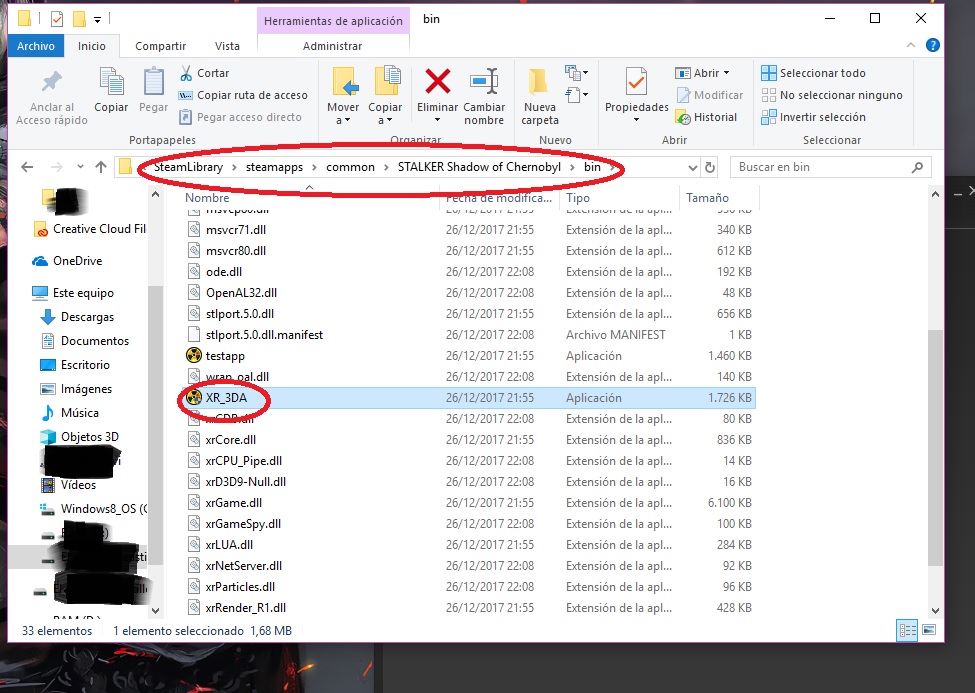Image resolution: width=975 pixels, height=693 pixels.
Task: Click Modificar in the Abrir group
Action: click(x=709, y=95)
